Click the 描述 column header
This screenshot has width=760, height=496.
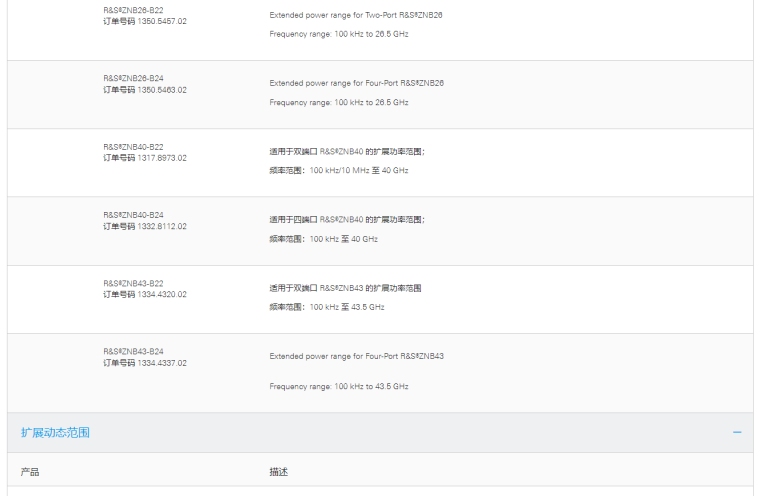pos(278,471)
